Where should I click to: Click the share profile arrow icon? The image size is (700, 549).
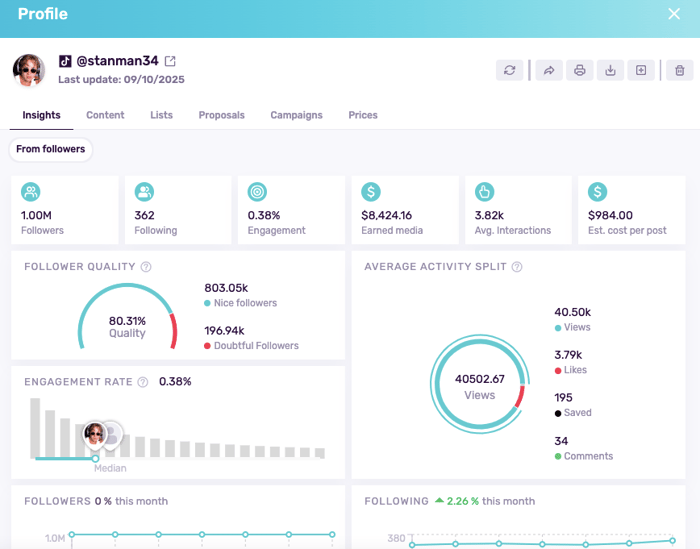point(549,70)
